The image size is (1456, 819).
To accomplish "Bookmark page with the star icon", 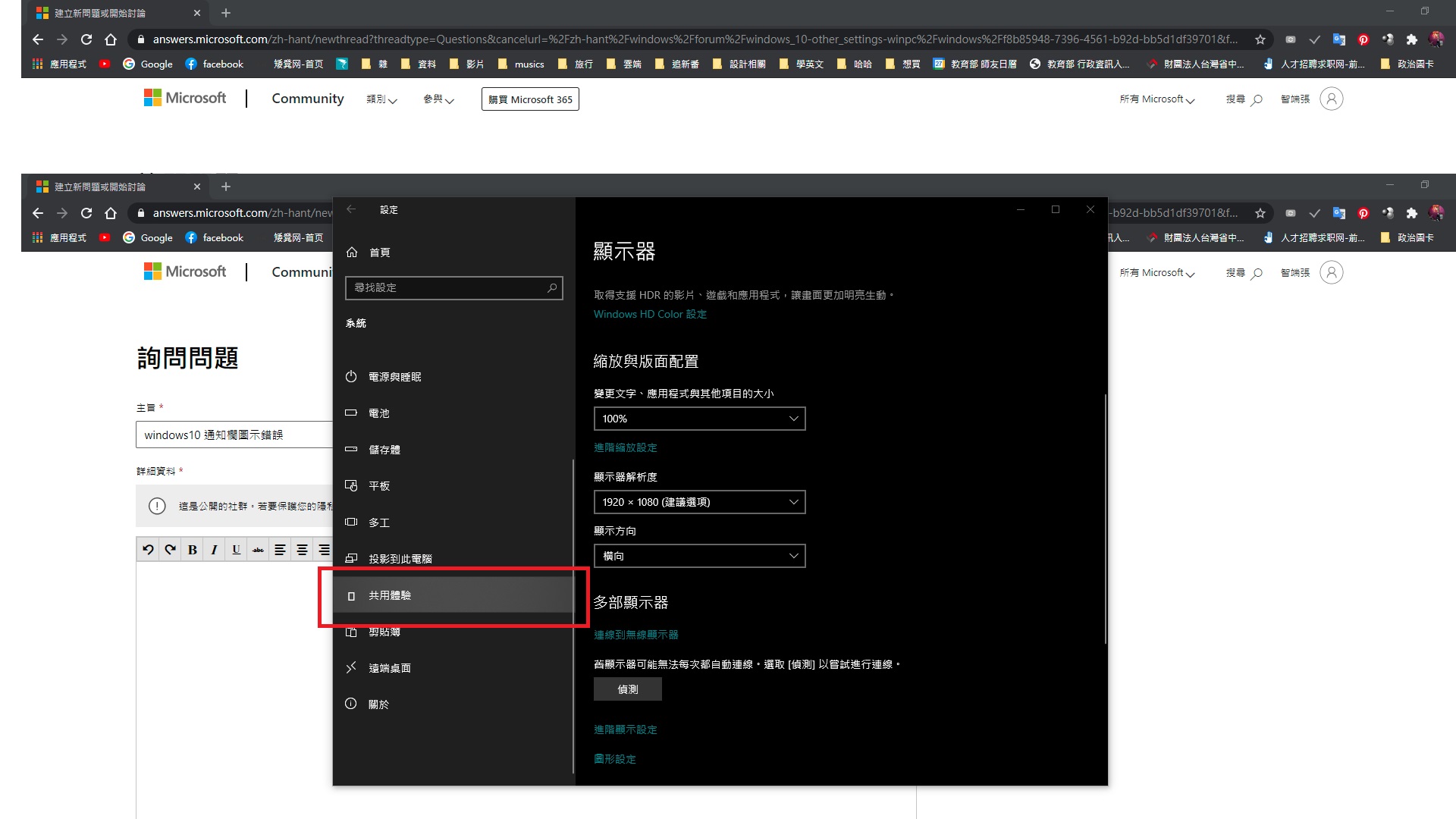I will [1260, 39].
